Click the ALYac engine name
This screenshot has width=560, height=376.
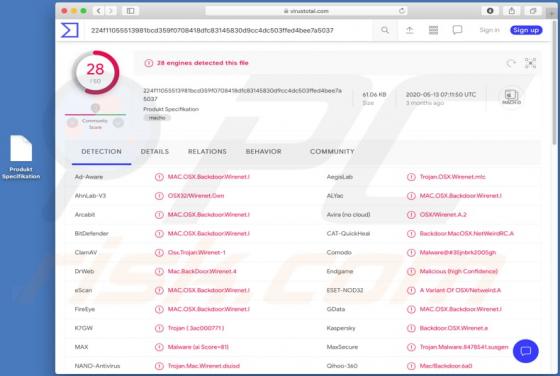(335, 196)
